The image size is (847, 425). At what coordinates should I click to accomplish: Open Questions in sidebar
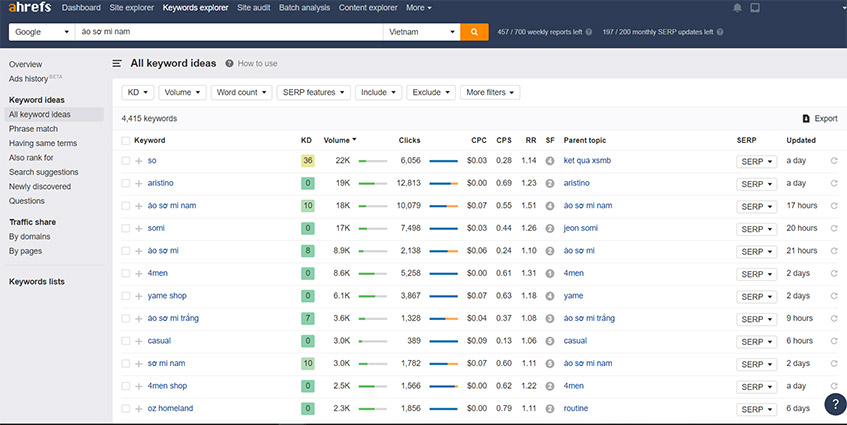point(26,201)
